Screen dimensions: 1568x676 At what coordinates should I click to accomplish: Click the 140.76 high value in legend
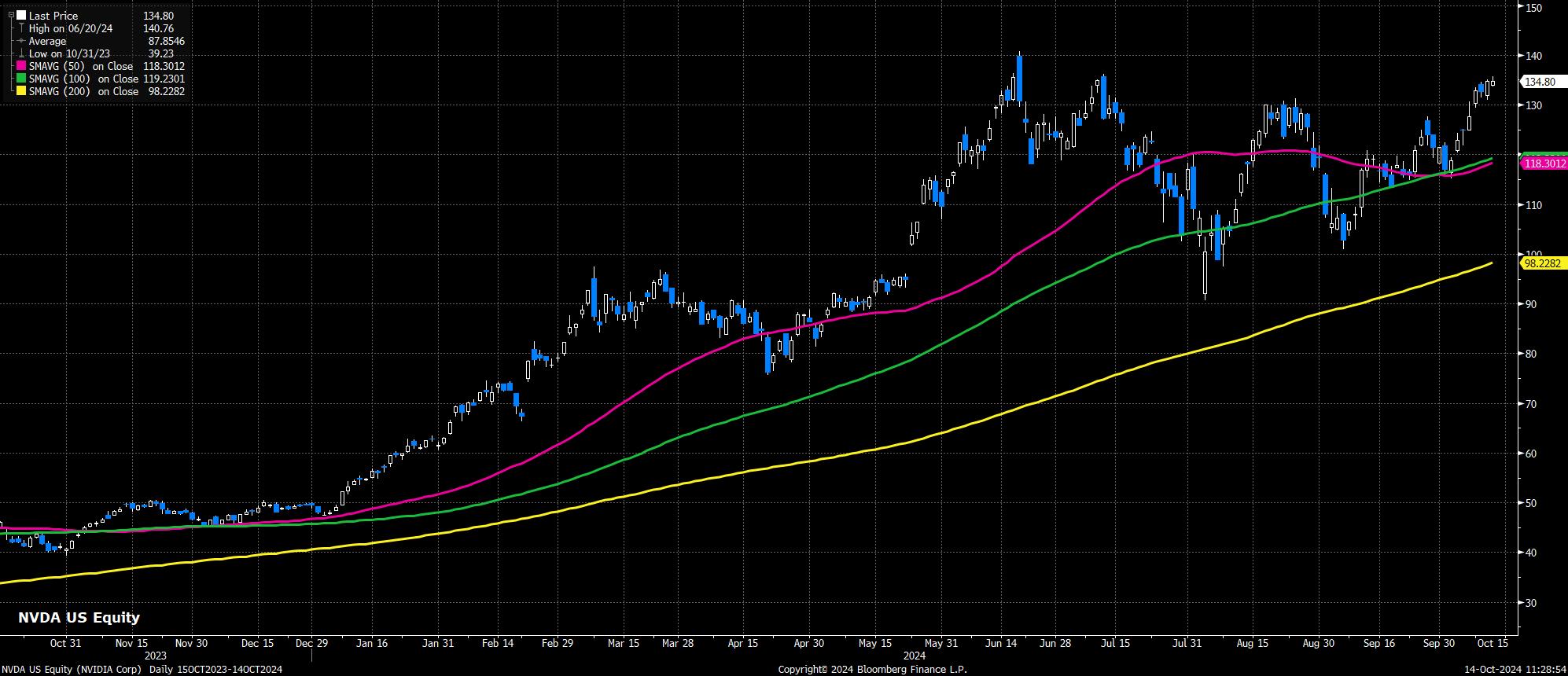[x=159, y=28]
